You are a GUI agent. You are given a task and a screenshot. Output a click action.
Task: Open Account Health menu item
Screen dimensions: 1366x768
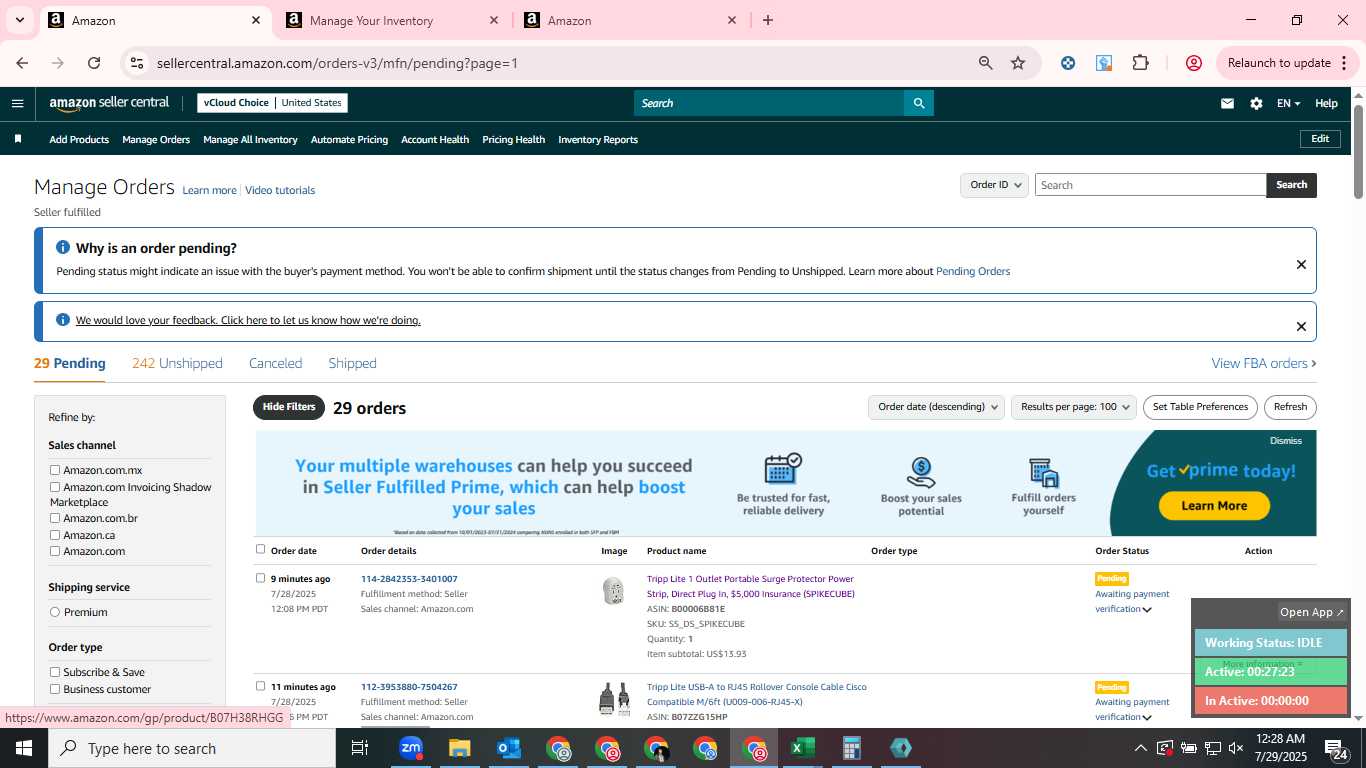435,139
